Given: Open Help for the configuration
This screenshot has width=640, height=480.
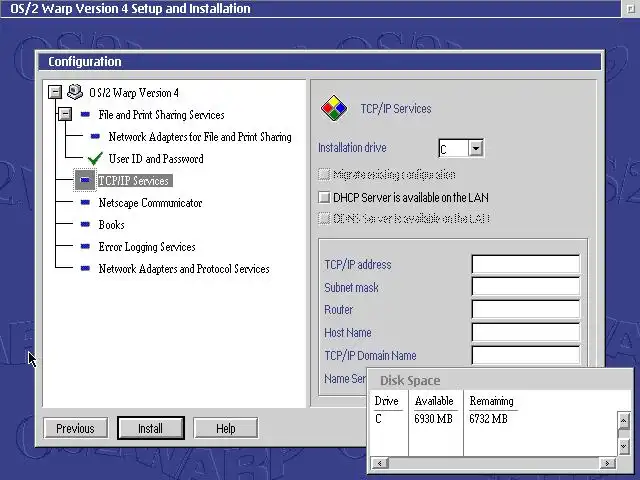Looking at the screenshot, I should [x=226, y=428].
